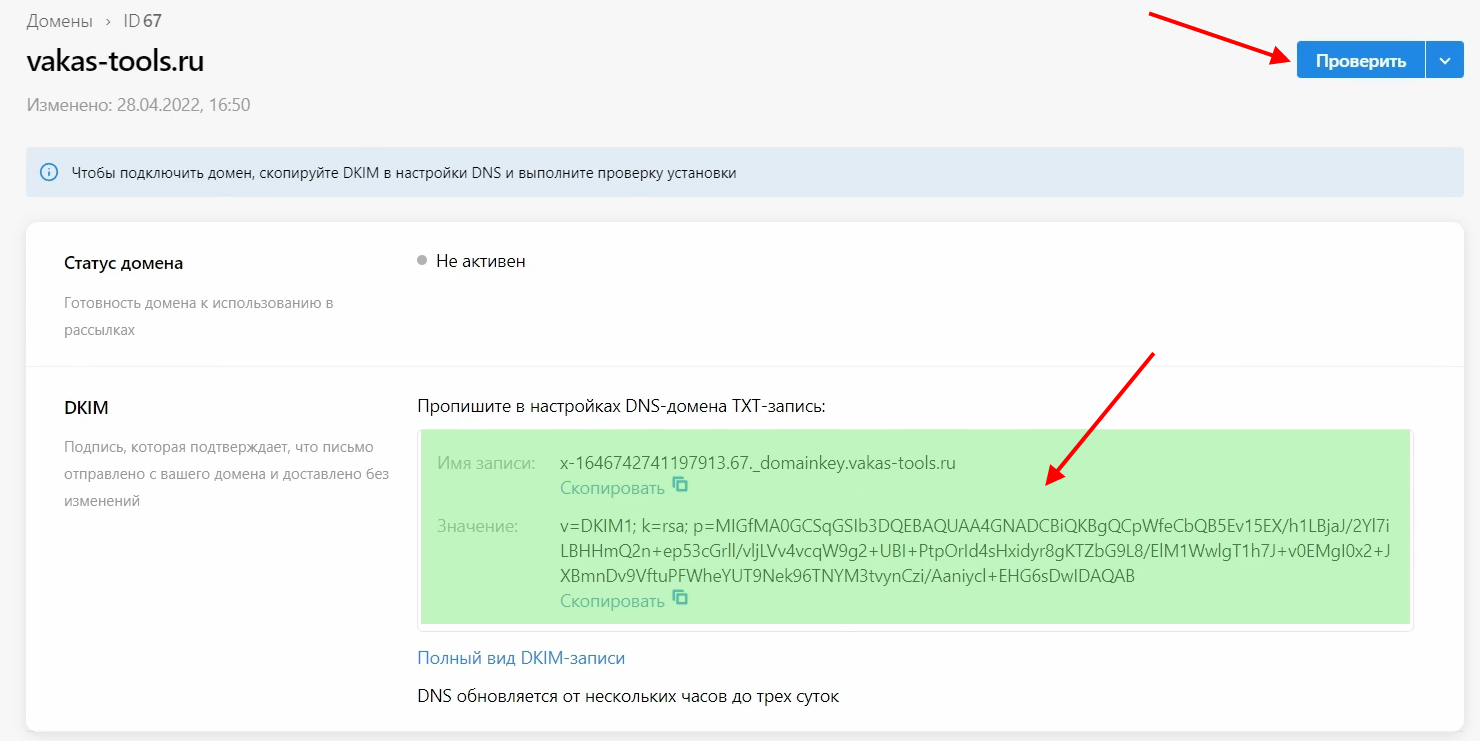Click ID 67 in the breadcrumb
The height and width of the screenshot is (741, 1480).
click(142, 21)
